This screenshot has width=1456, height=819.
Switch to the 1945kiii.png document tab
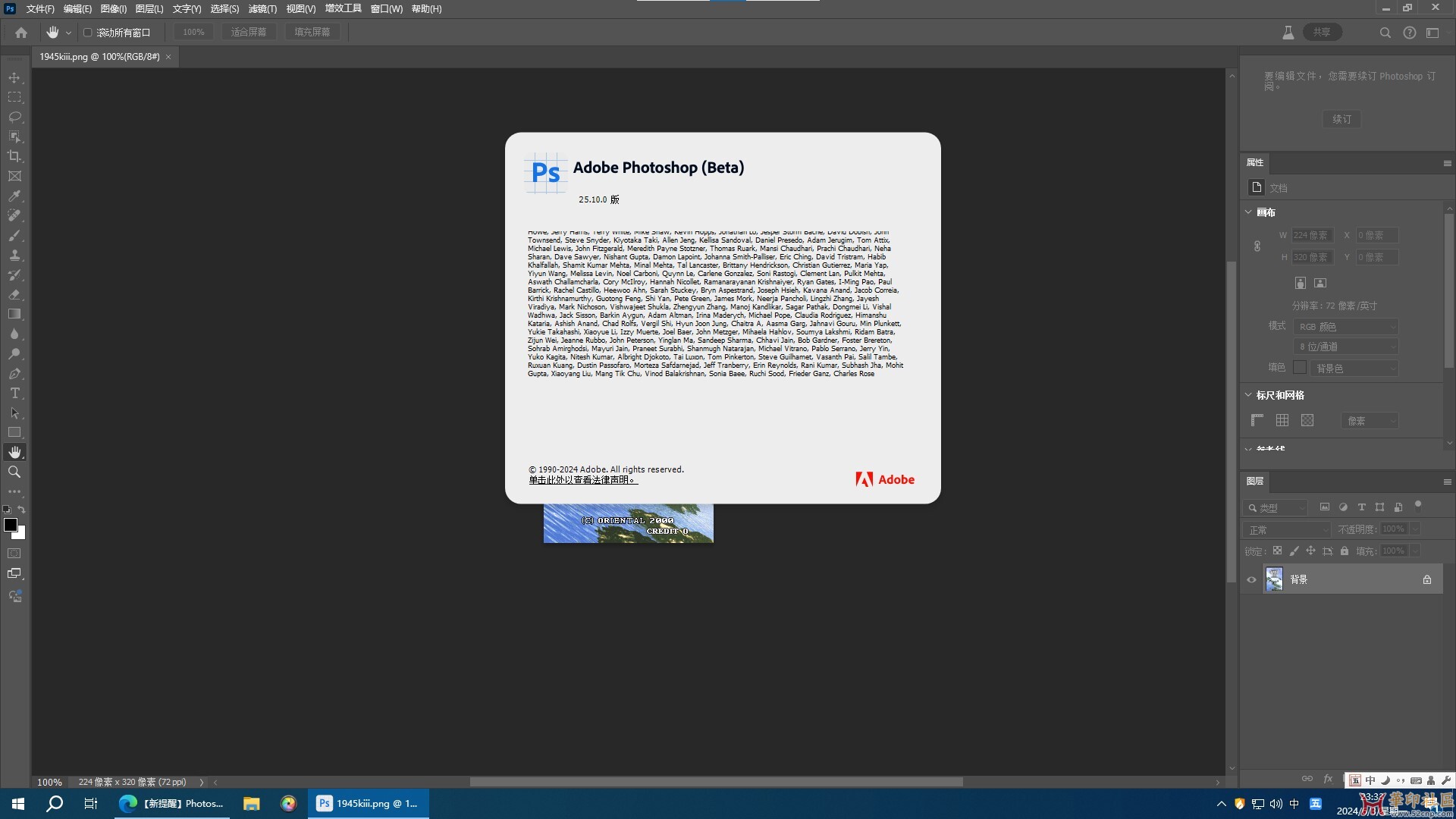coord(99,57)
